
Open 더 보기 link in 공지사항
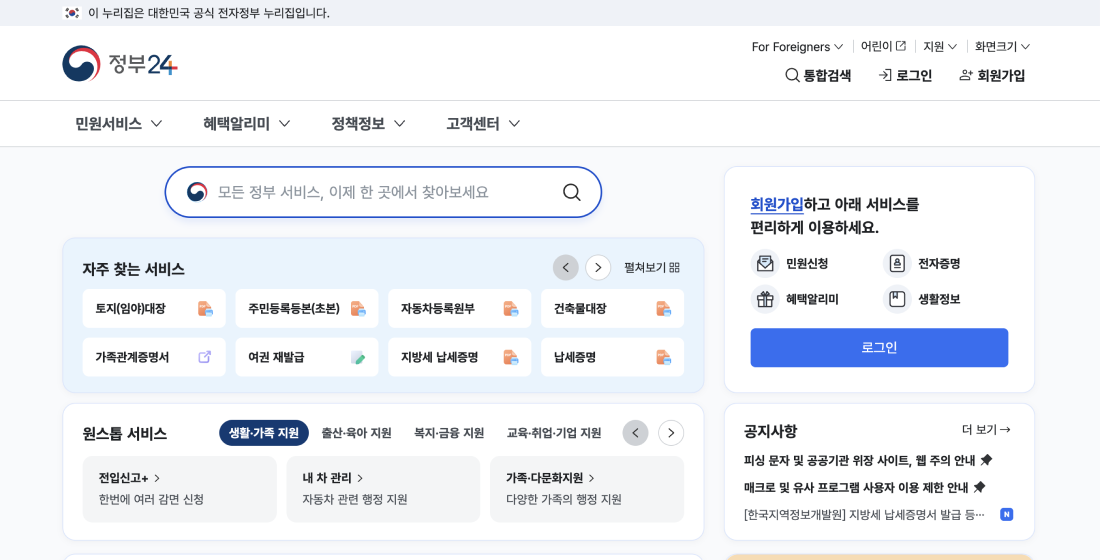coord(986,430)
